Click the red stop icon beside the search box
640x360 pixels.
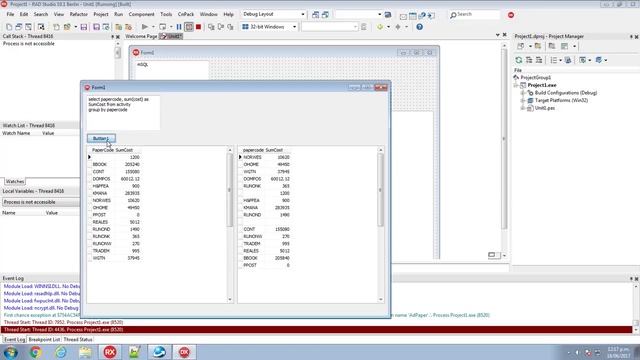pos(511,15)
